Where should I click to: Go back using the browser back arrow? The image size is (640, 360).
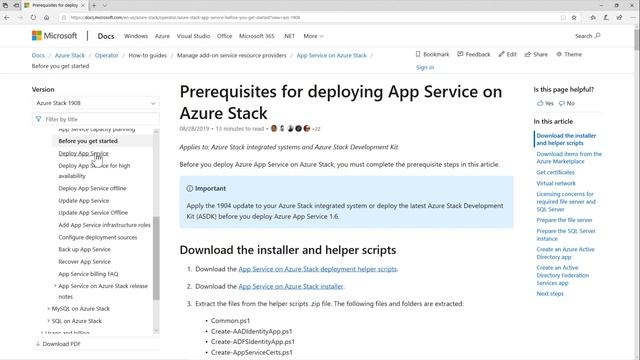pos(7,18)
